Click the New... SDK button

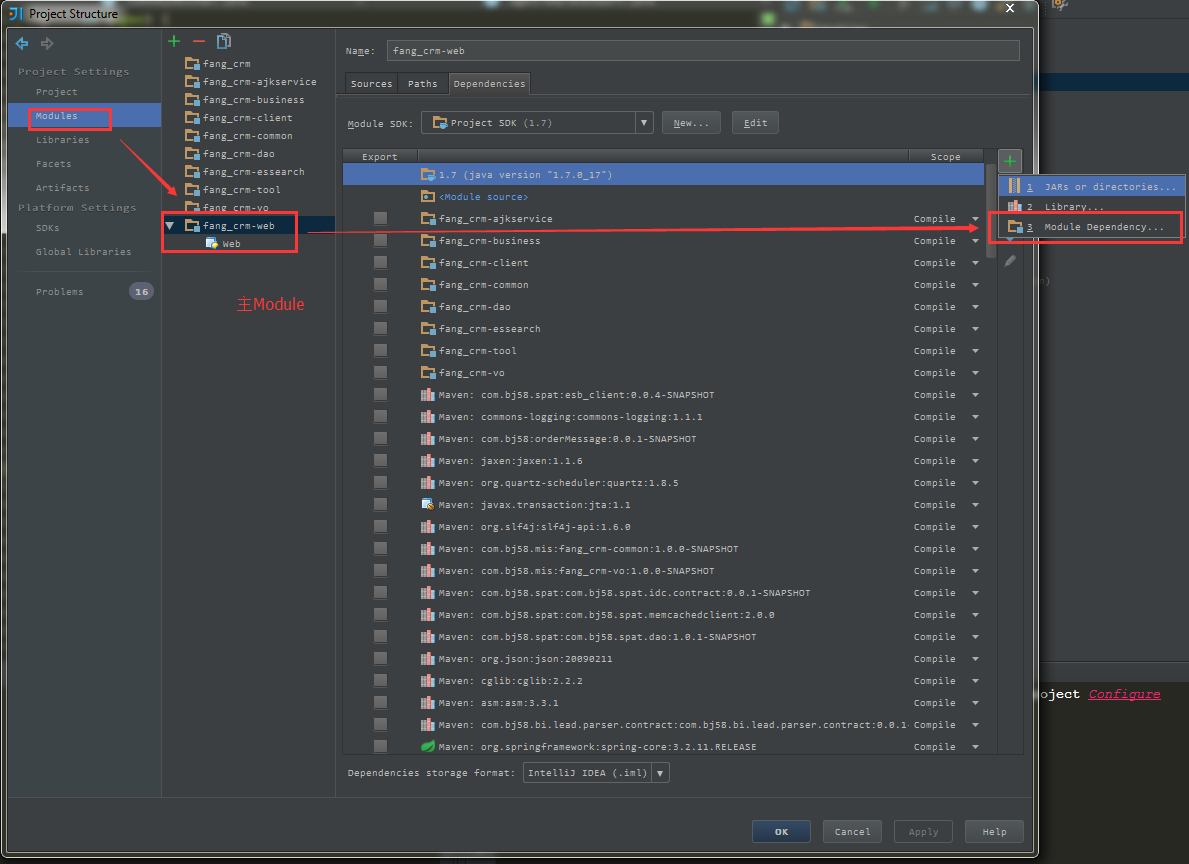[x=691, y=123]
